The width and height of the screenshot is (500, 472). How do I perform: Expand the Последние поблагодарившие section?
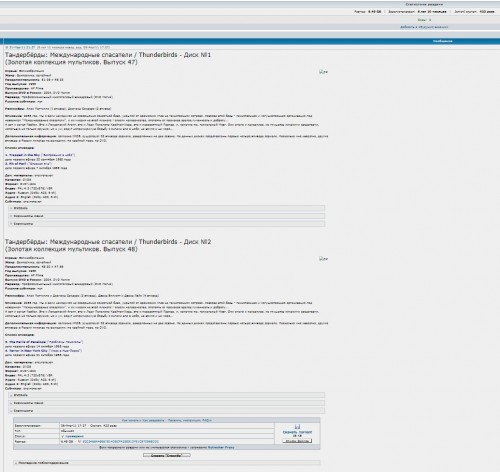[x=167, y=463]
